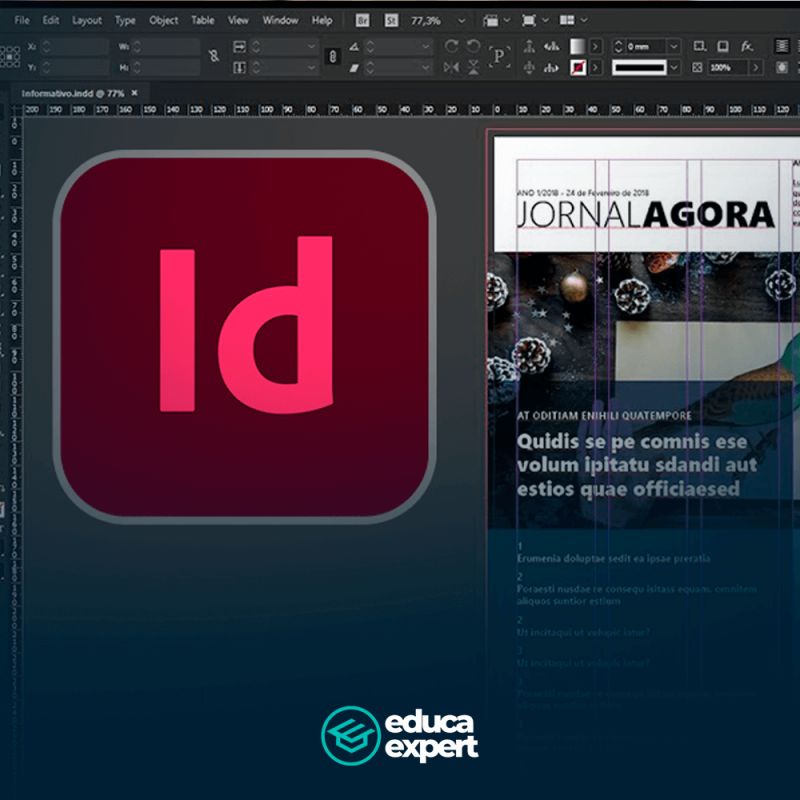The height and width of the screenshot is (800, 800).
Task: Open the Layout menu
Action: pyautogui.click(x=87, y=20)
